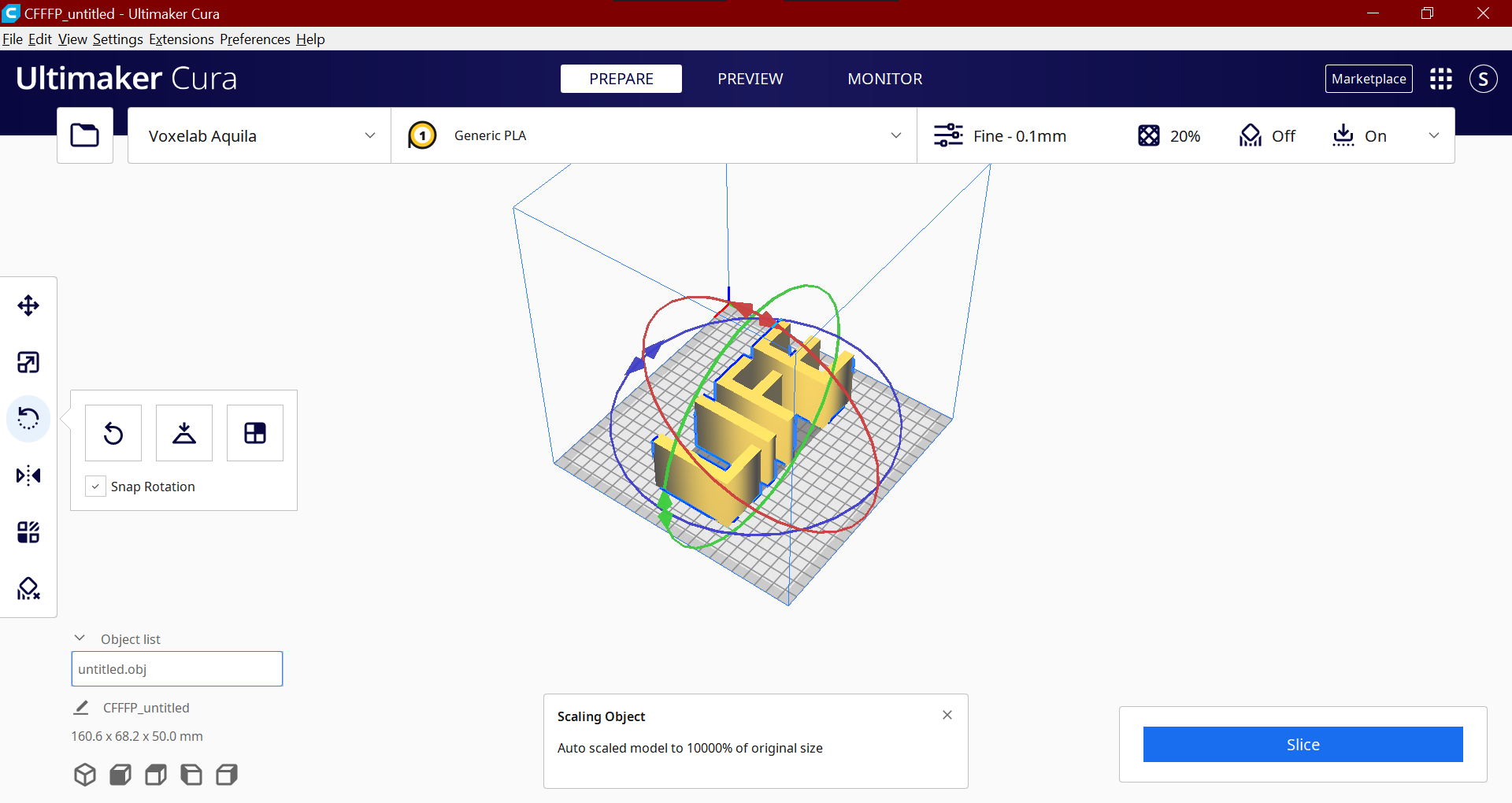Open the Edit menu
Image resolution: width=1512 pixels, height=803 pixels.
click(x=40, y=39)
